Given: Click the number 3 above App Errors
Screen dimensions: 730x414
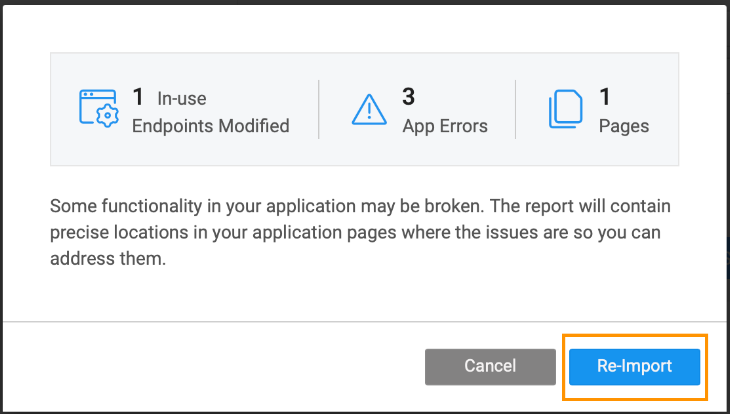Looking at the screenshot, I should click(408, 97).
